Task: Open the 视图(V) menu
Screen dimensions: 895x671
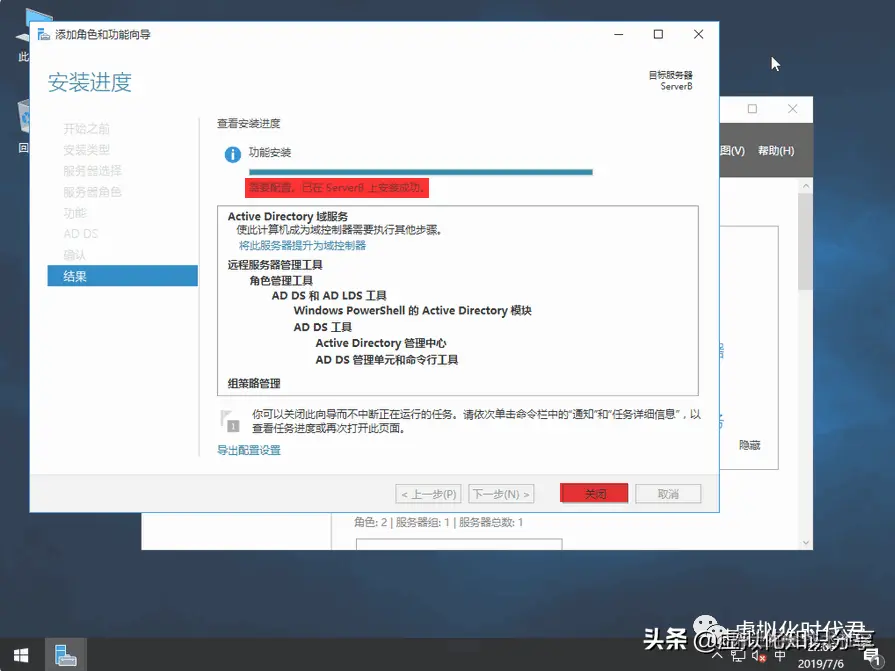Action: point(733,149)
